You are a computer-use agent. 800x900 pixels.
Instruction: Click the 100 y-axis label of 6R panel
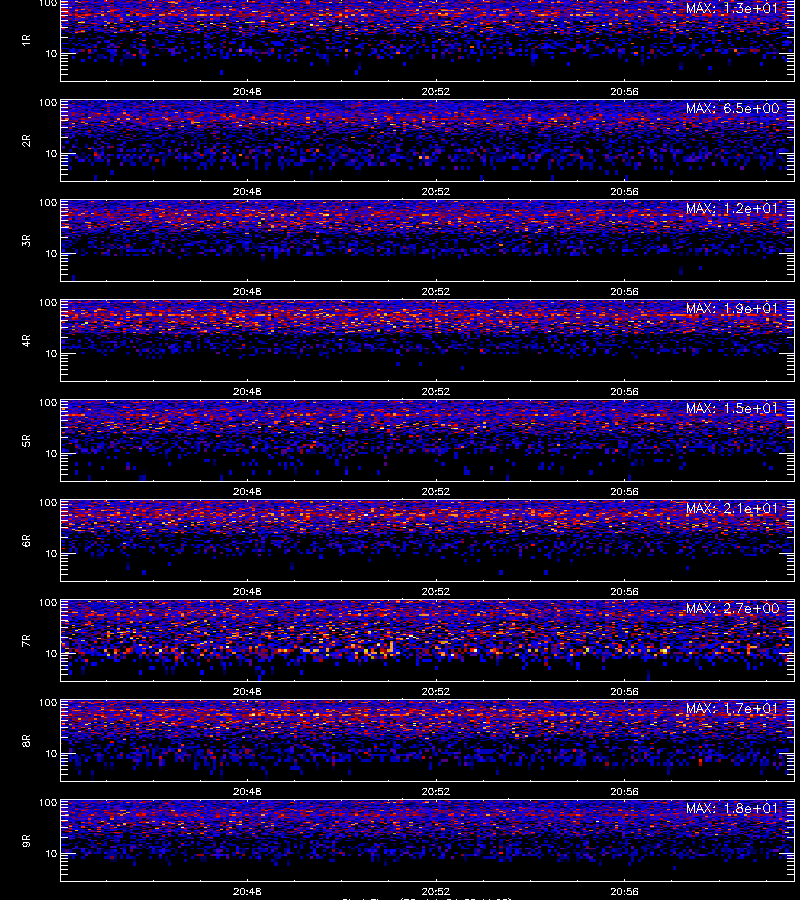coord(48,503)
